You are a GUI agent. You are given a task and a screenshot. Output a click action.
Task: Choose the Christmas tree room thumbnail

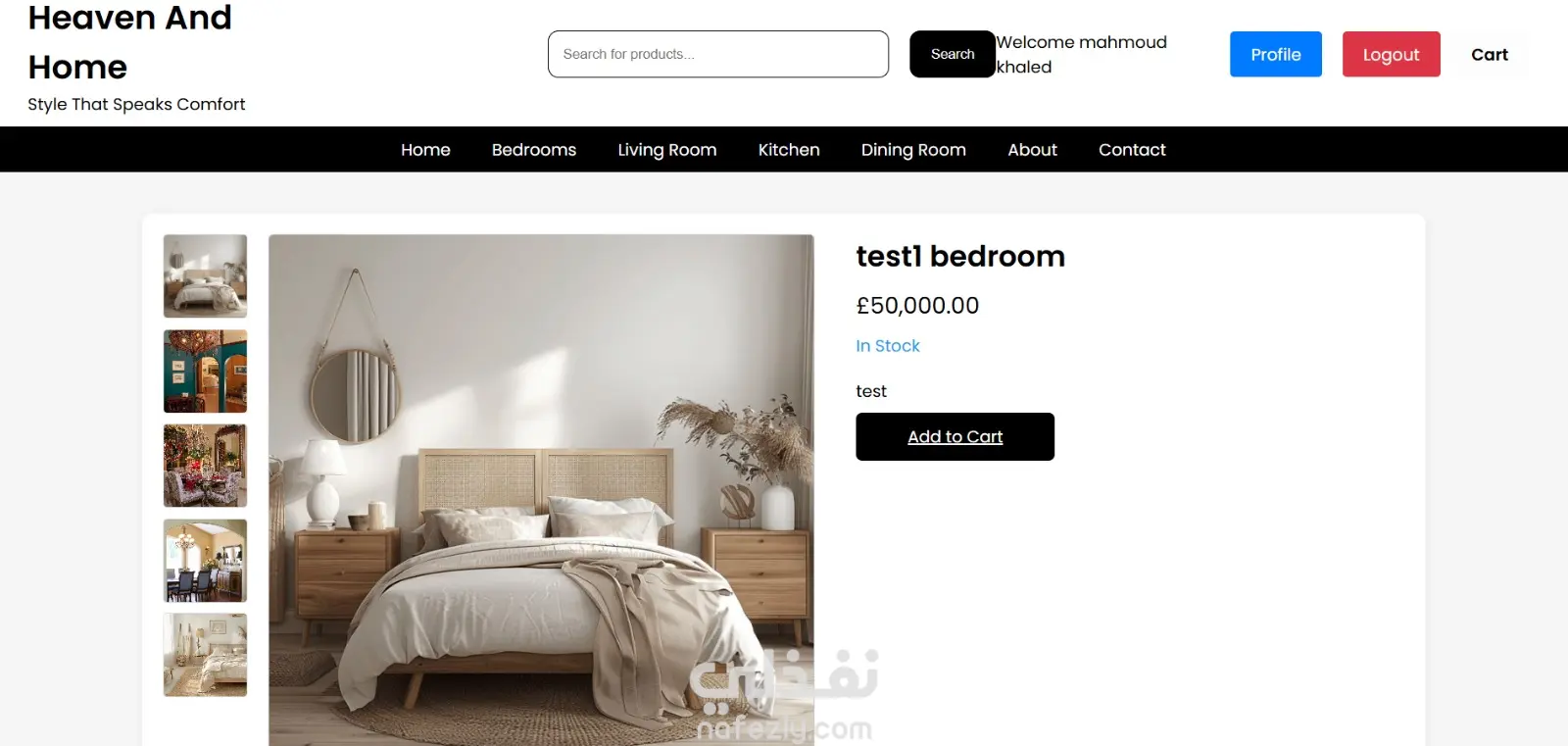[x=205, y=466]
